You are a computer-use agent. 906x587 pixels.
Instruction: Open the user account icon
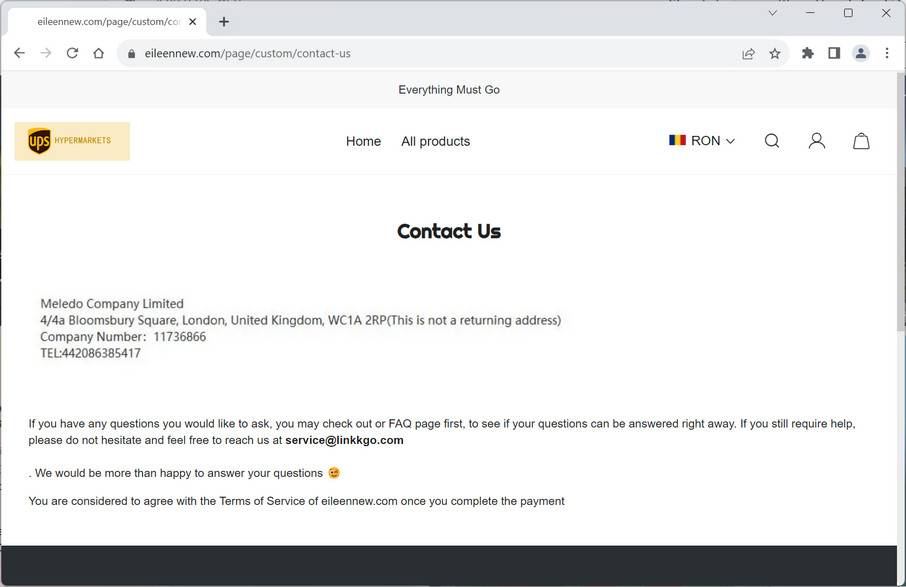point(817,141)
